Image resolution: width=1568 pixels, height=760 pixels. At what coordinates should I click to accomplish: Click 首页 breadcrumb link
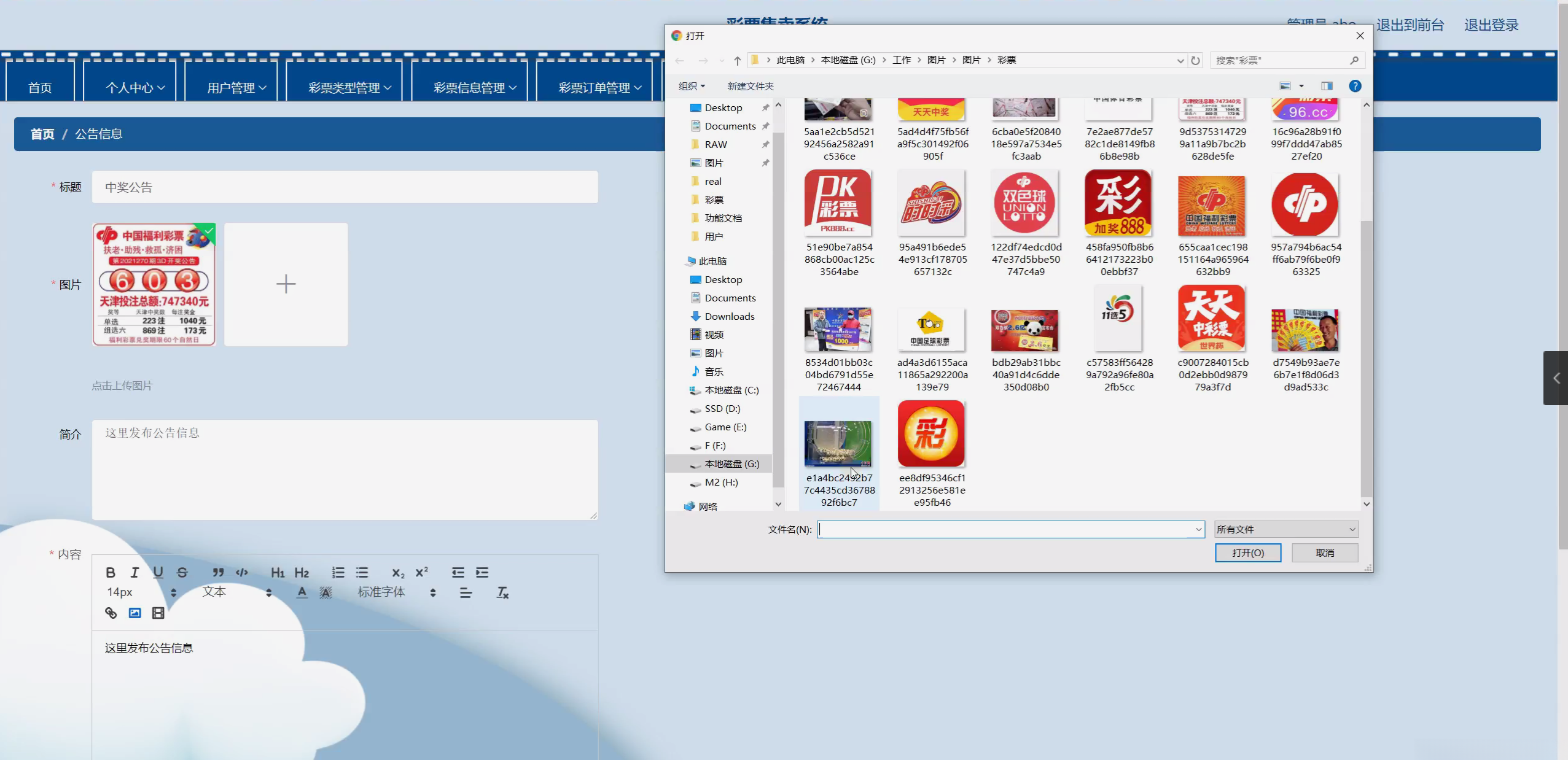click(42, 134)
